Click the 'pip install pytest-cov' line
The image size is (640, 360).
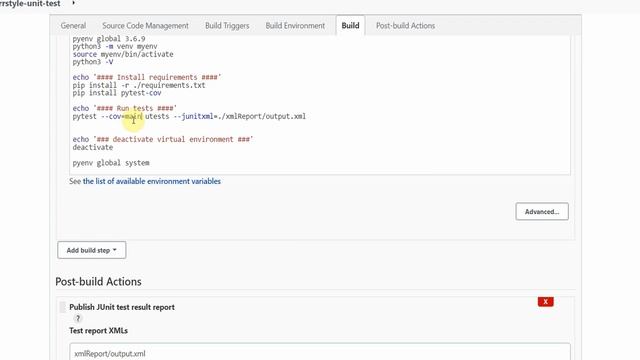point(117,93)
